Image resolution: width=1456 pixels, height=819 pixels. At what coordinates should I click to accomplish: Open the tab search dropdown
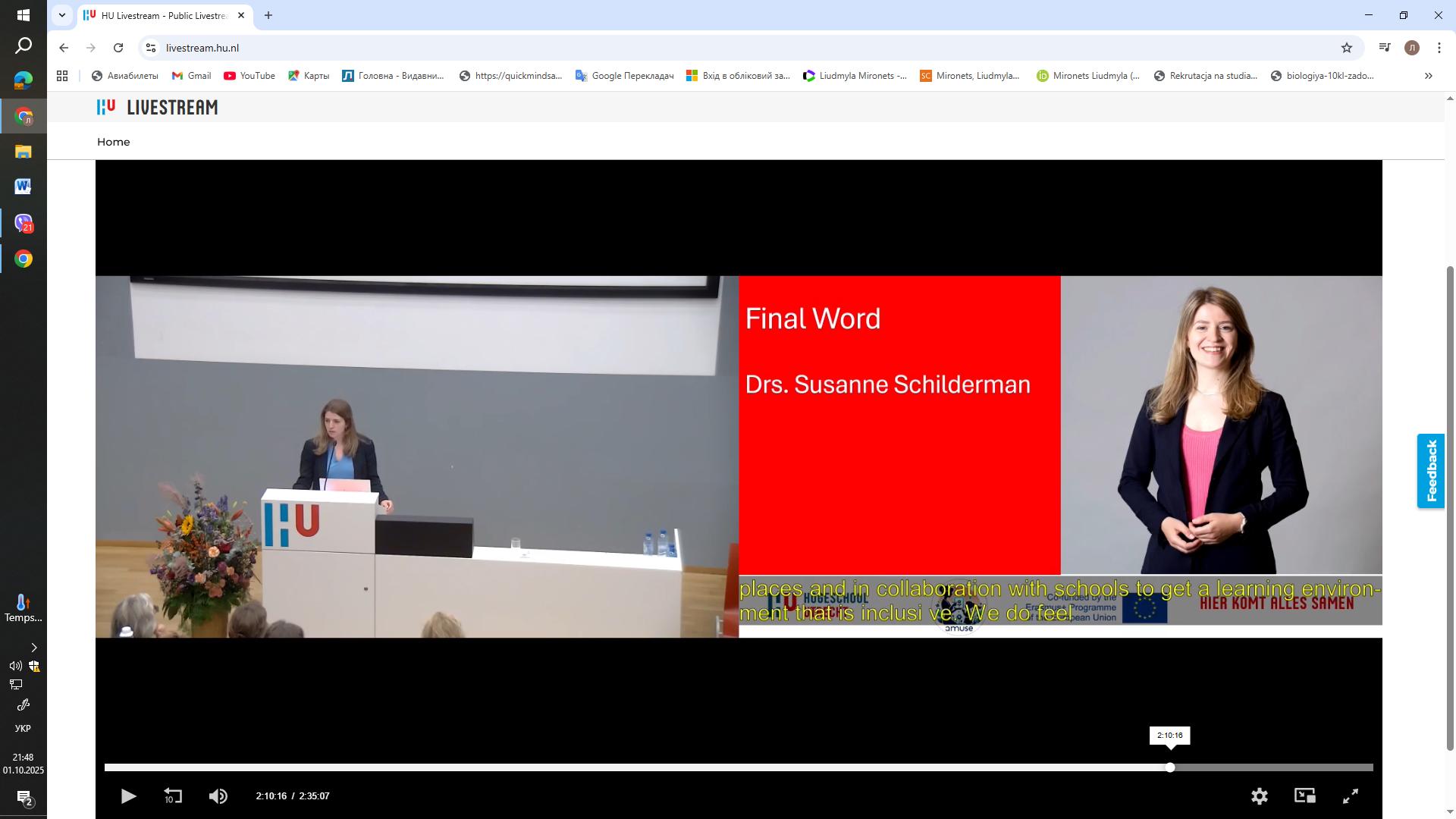[62, 15]
